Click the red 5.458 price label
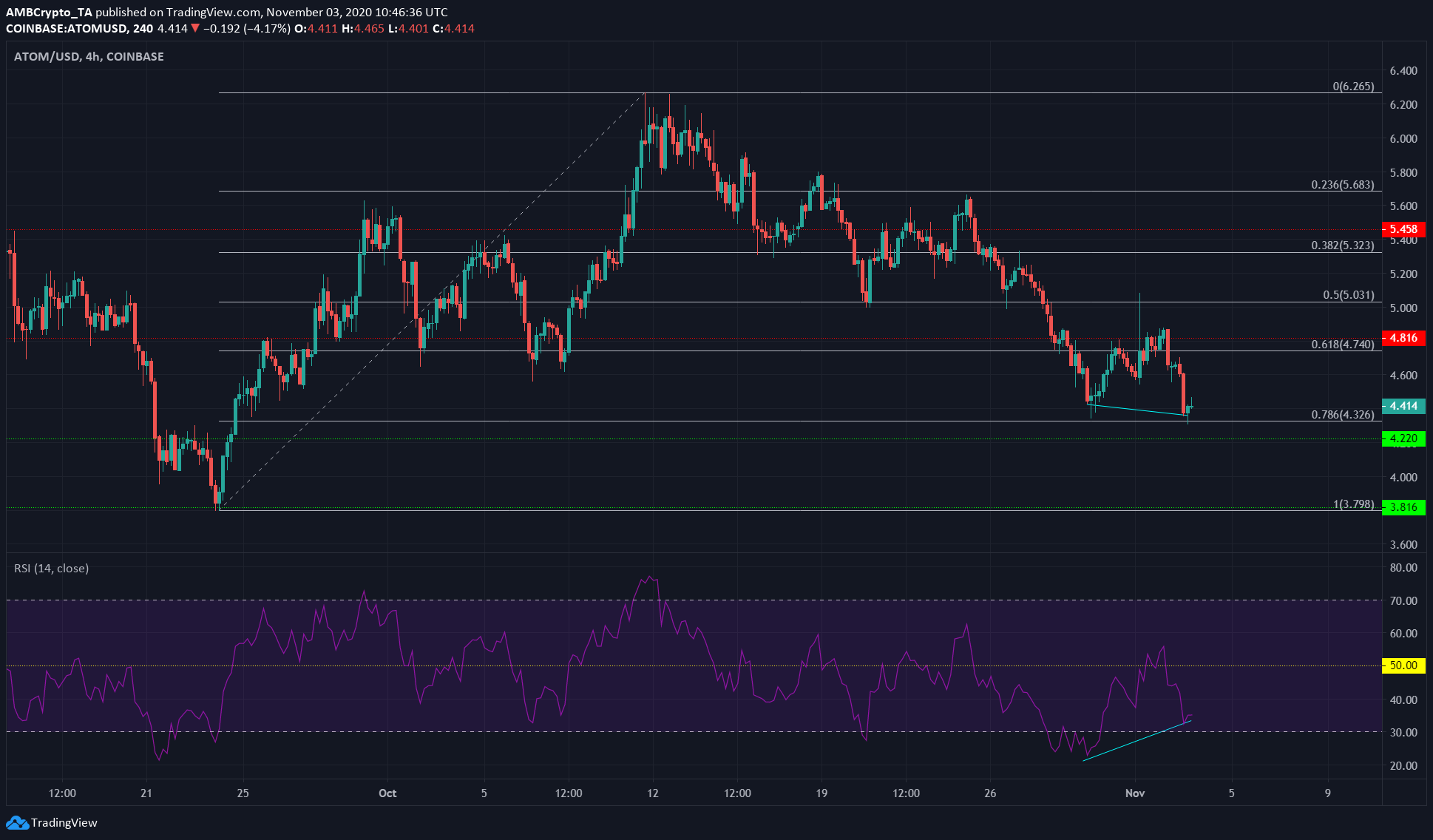This screenshot has height=840, width=1433. coord(1403,229)
